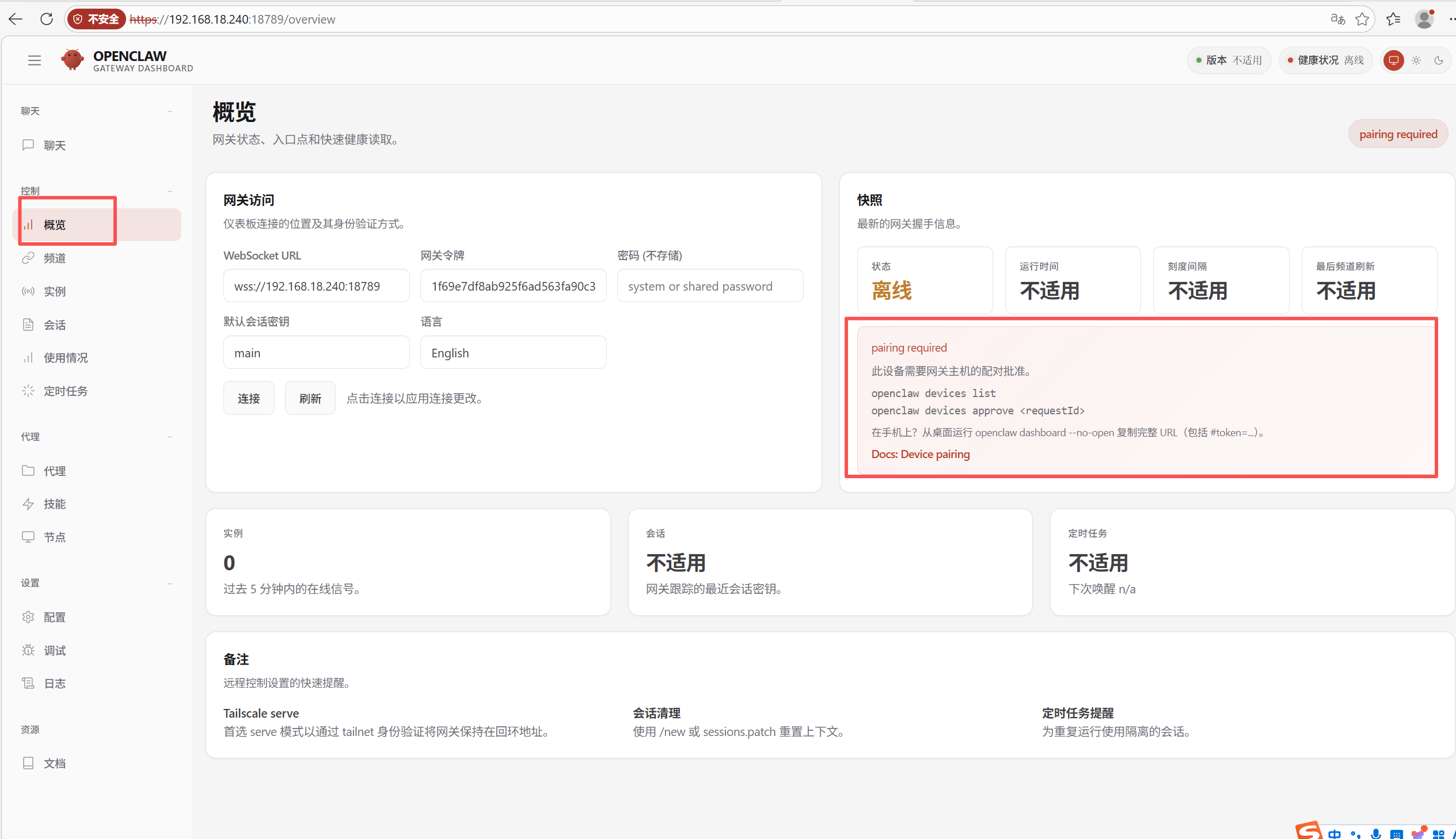The width and height of the screenshot is (1456, 839).
Task: Click the 连接 connect button
Action: click(249, 398)
